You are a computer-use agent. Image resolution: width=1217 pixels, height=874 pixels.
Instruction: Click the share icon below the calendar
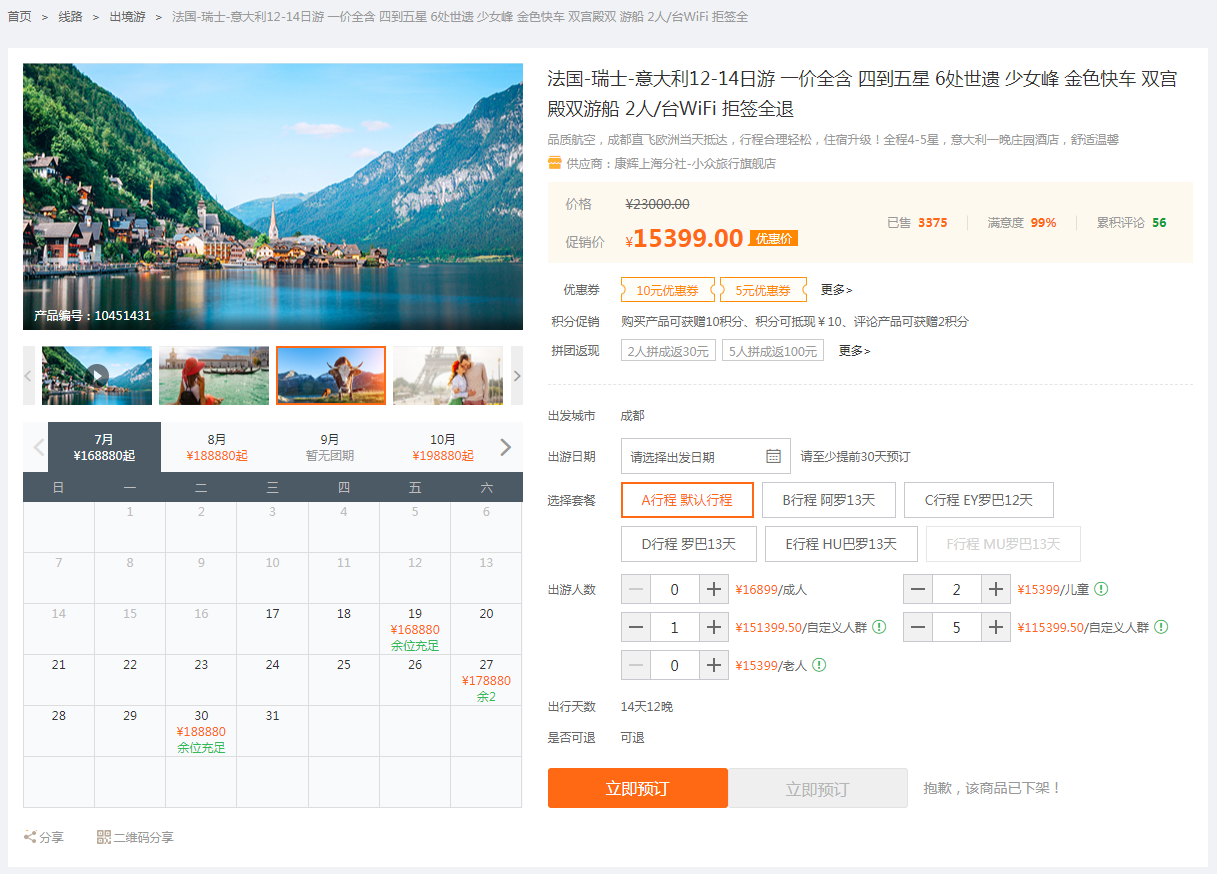click(x=30, y=837)
